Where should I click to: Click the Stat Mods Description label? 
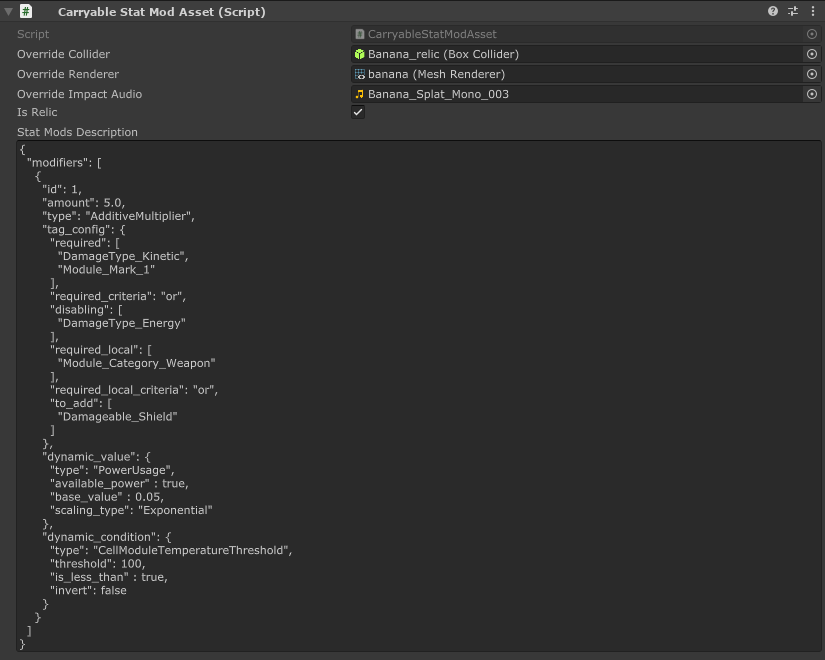pos(77,132)
